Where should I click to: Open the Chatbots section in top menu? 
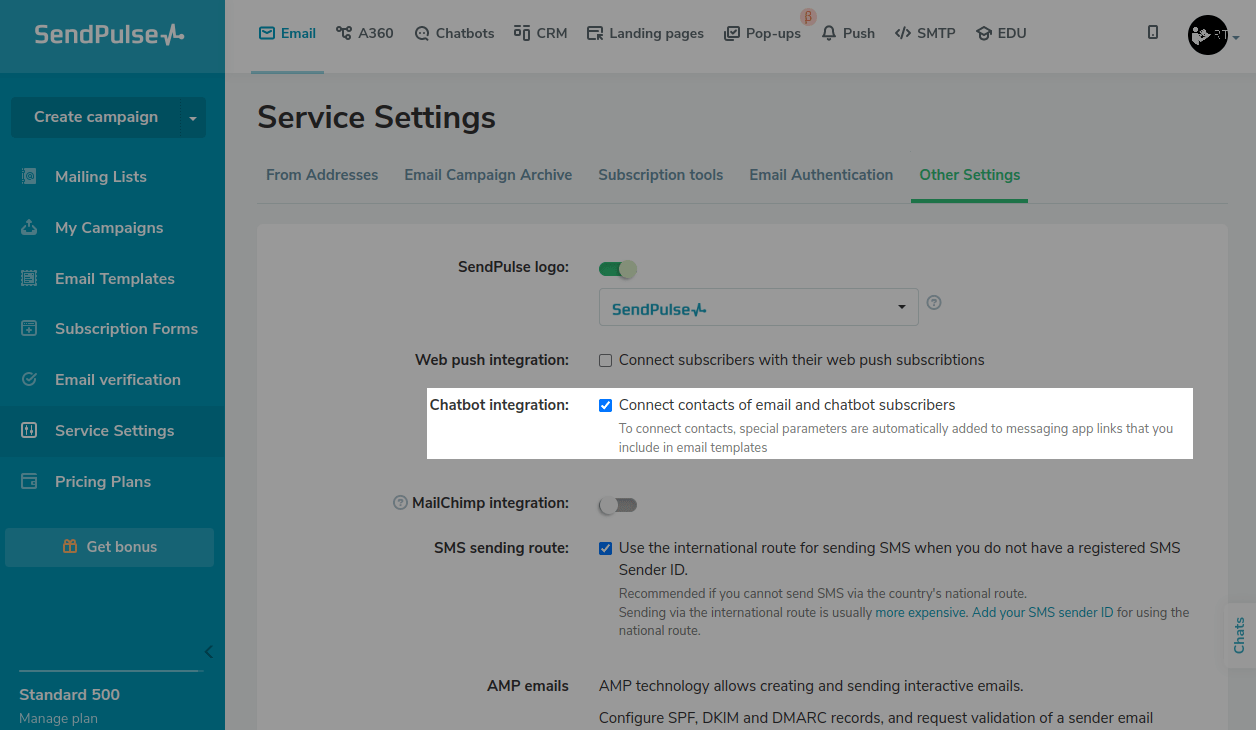pyautogui.click(x=454, y=33)
